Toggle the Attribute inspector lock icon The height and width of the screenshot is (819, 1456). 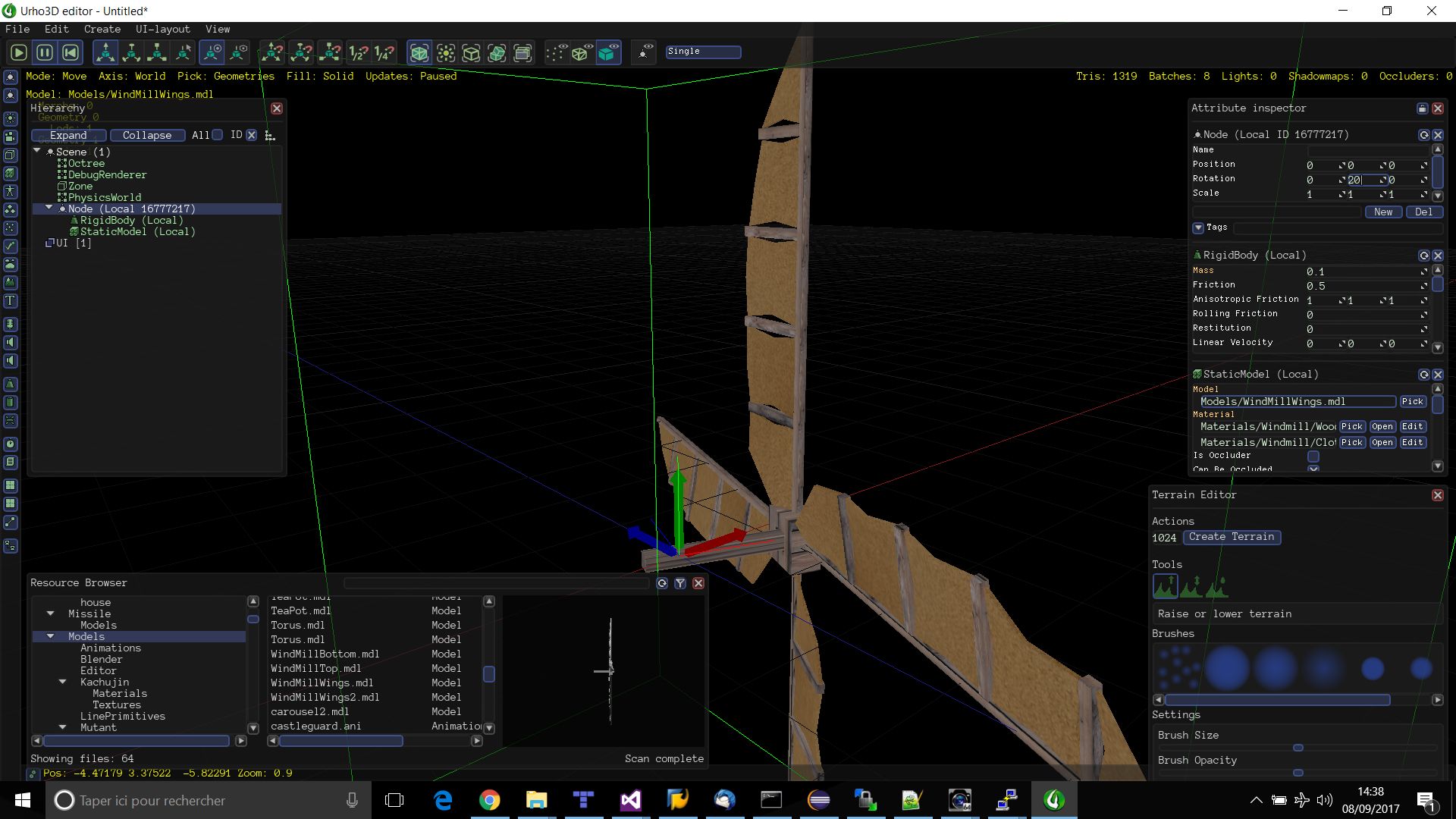click(1422, 108)
